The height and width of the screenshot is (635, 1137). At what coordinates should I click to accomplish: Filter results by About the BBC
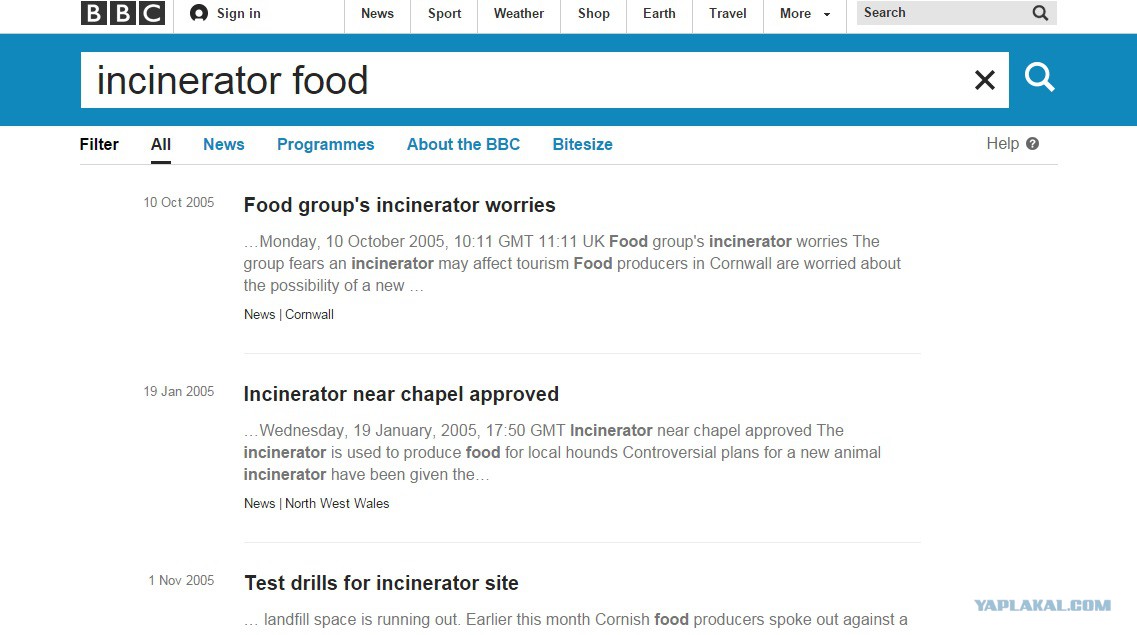(x=463, y=144)
